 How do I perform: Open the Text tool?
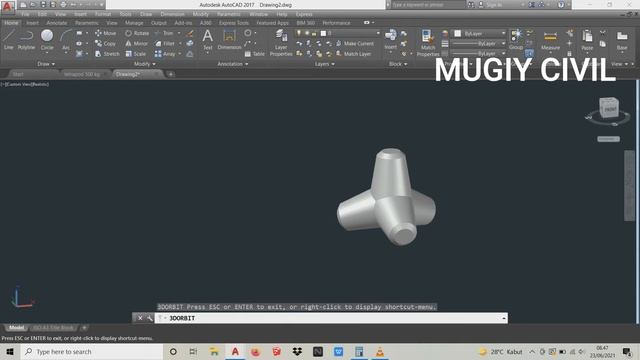[x=207, y=39]
